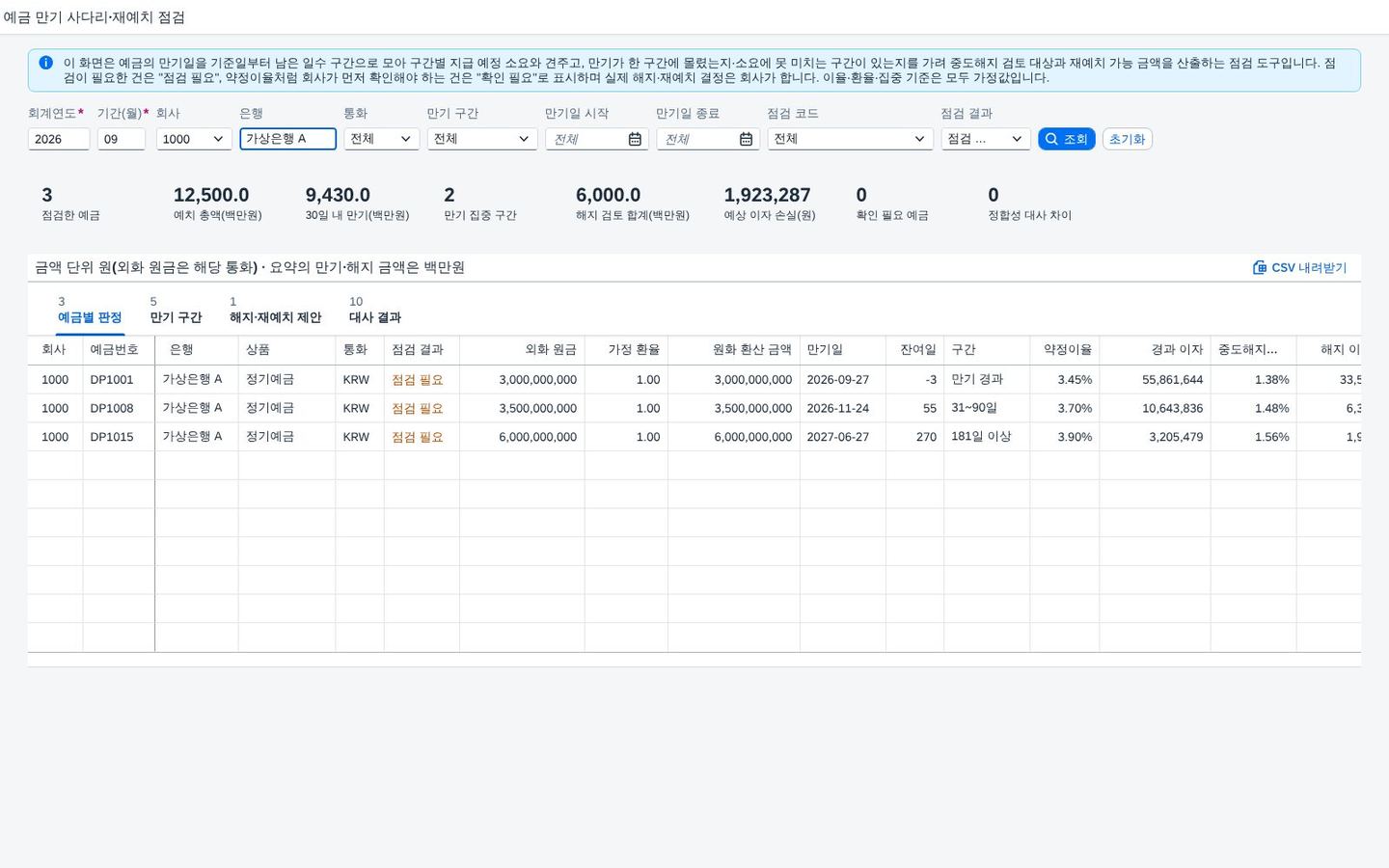The height and width of the screenshot is (868, 1389).
Task: Click the 회계연도 input field
Action: coord(59,139)
